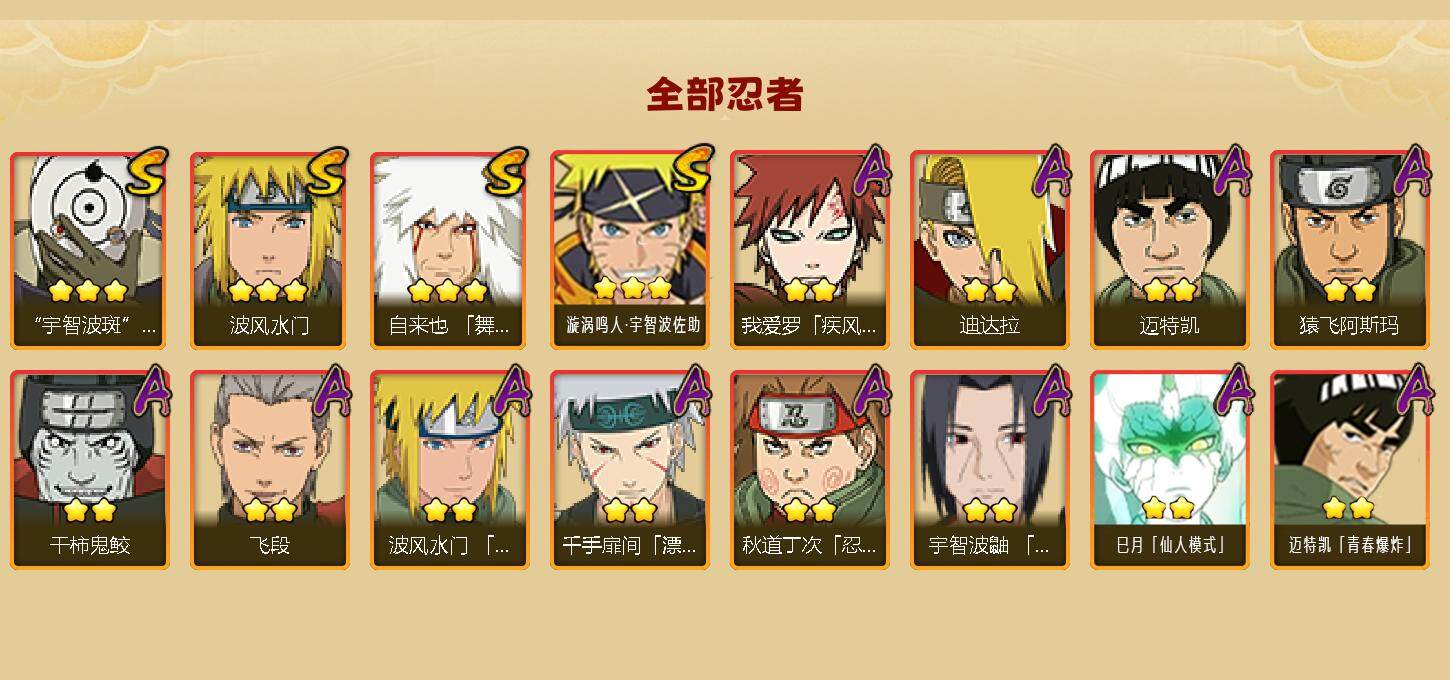The height and width of the screenshot is (680, 1450).
Task: Click the A rank badge on 迪达拉
Action: point(1050,171)
